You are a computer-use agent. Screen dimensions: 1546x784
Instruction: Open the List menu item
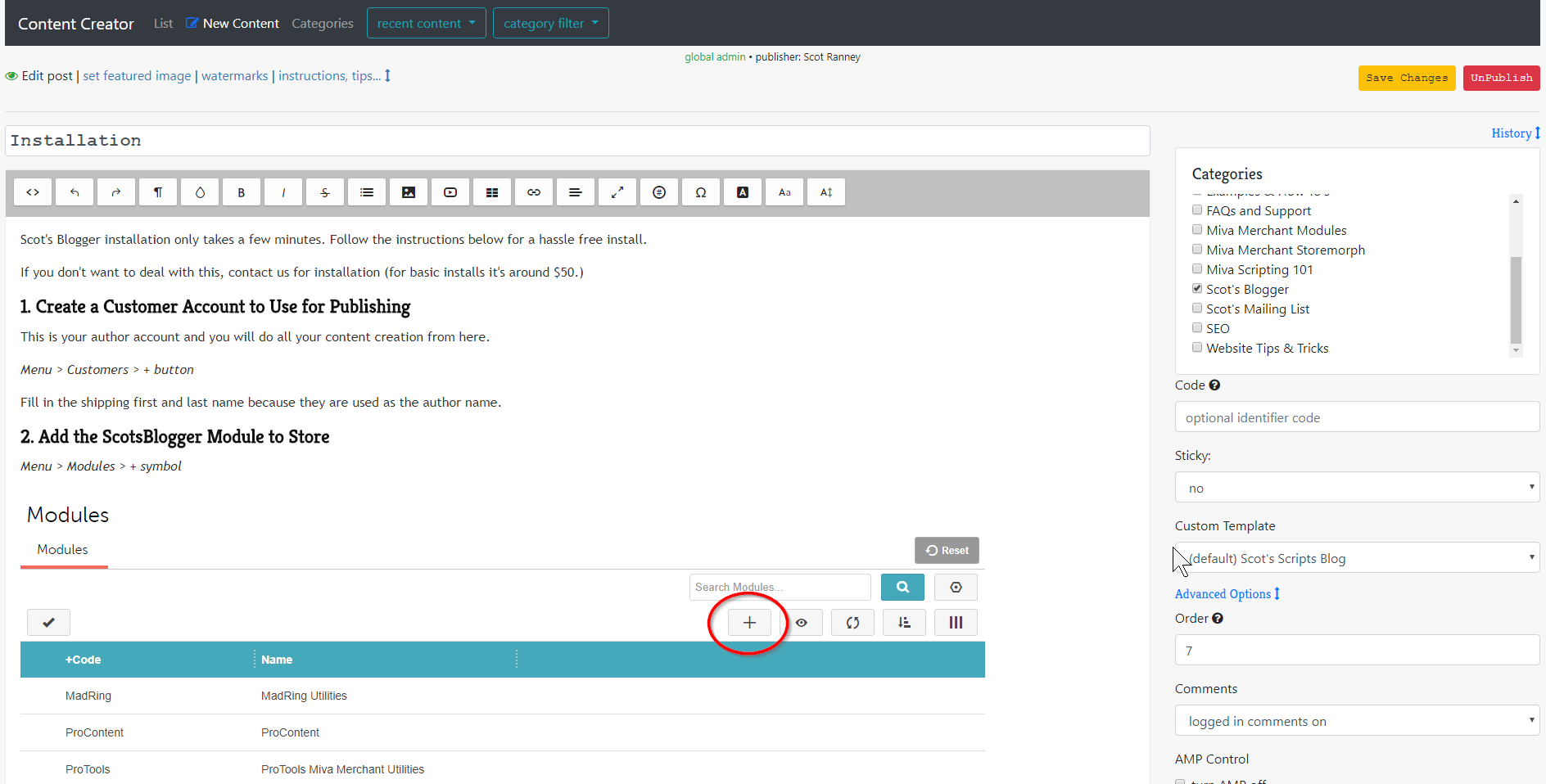pyautogui.click(x=163, y=23)
